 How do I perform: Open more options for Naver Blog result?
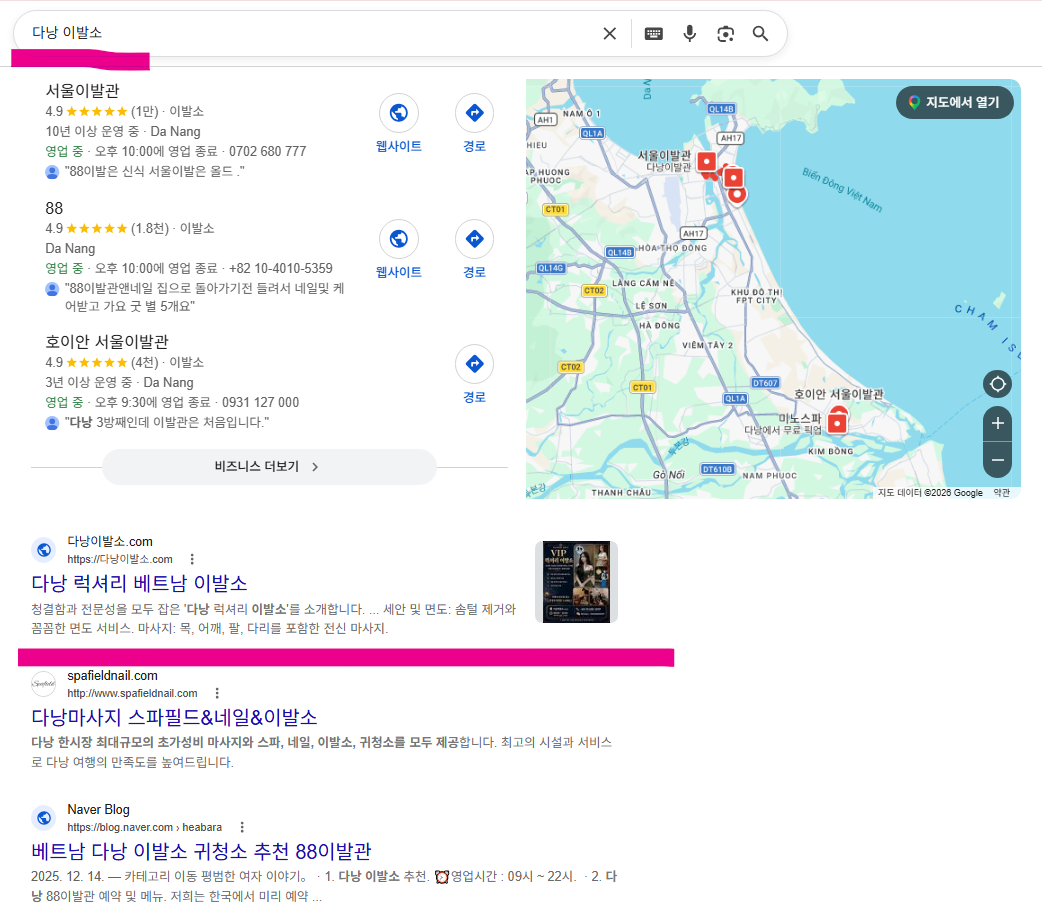point(242,827)
